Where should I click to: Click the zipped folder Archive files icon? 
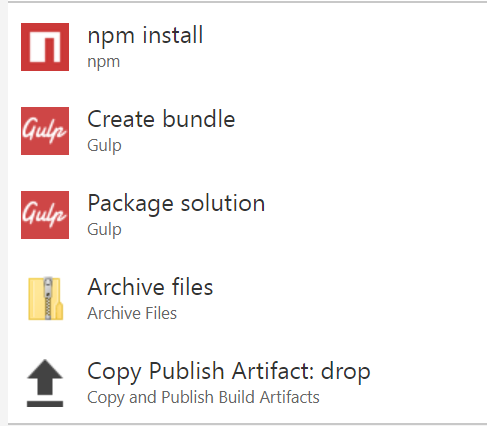point(46,299)
